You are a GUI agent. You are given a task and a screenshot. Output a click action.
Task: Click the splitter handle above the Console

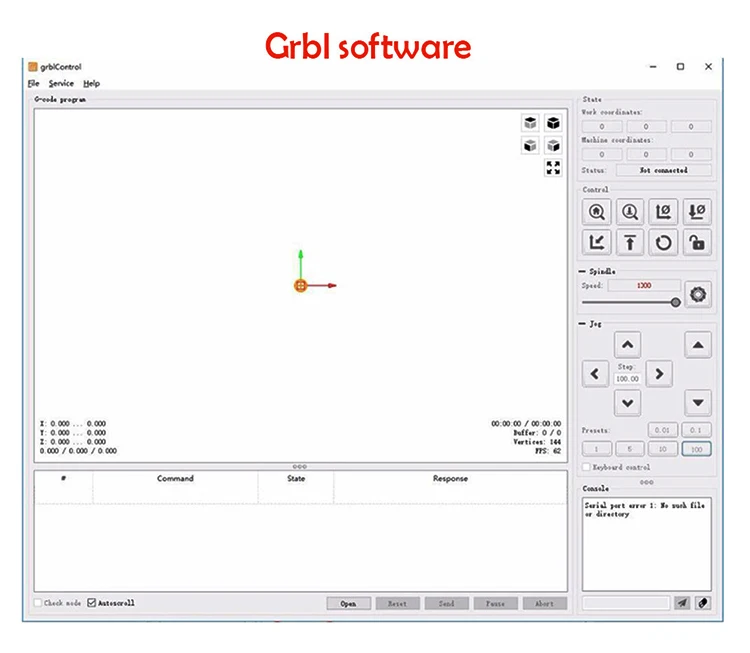(646, 482)
